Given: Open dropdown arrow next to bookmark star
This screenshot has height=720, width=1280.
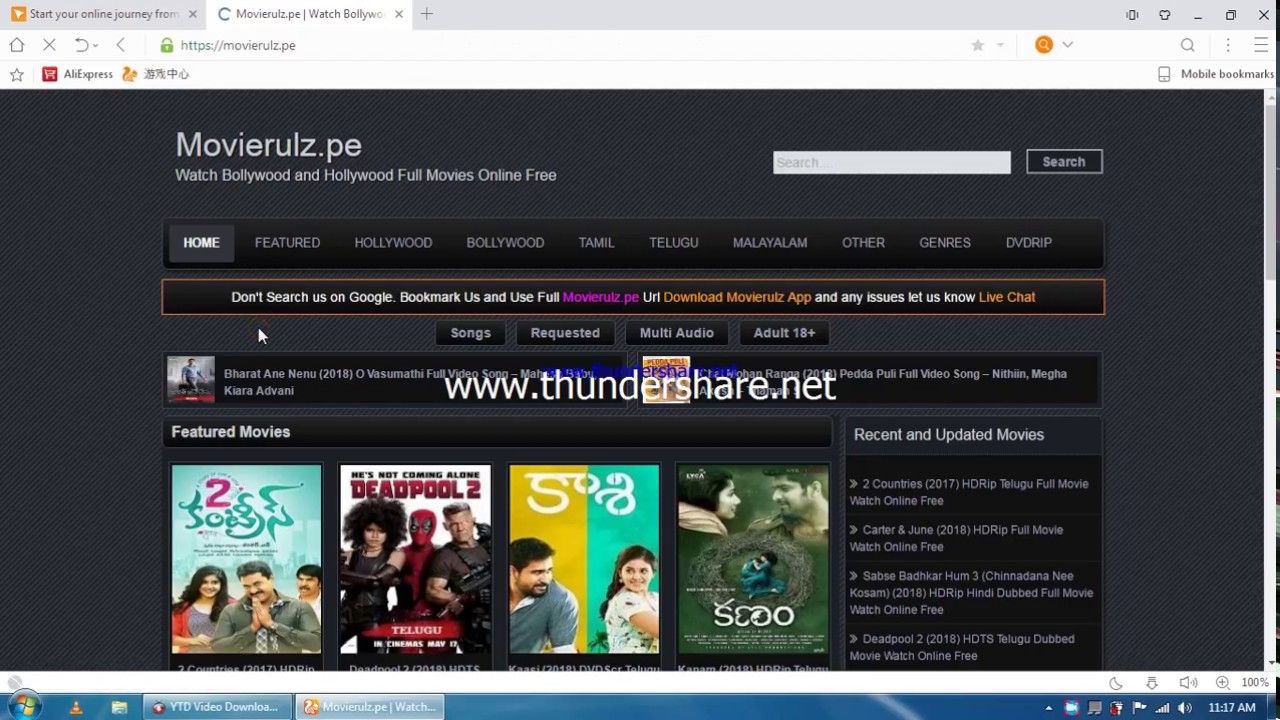Looking at the screenshot, I should pyautogui.click(x=1000, y=45).
